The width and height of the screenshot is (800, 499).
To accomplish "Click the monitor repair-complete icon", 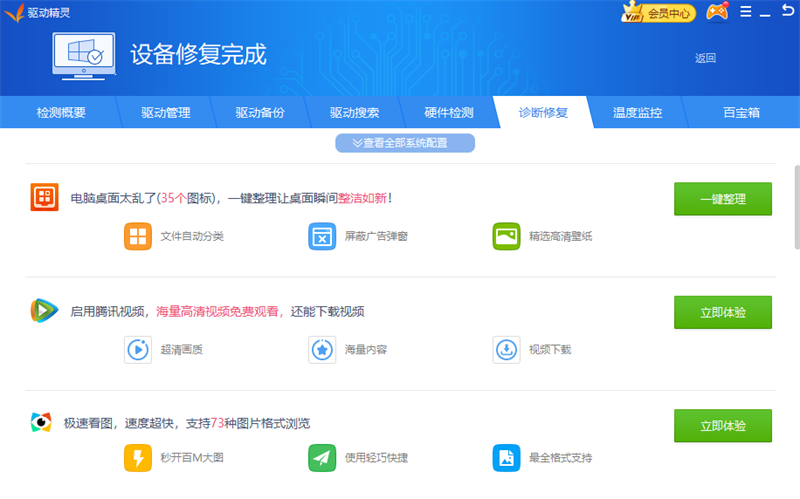I will coord(84,56).
